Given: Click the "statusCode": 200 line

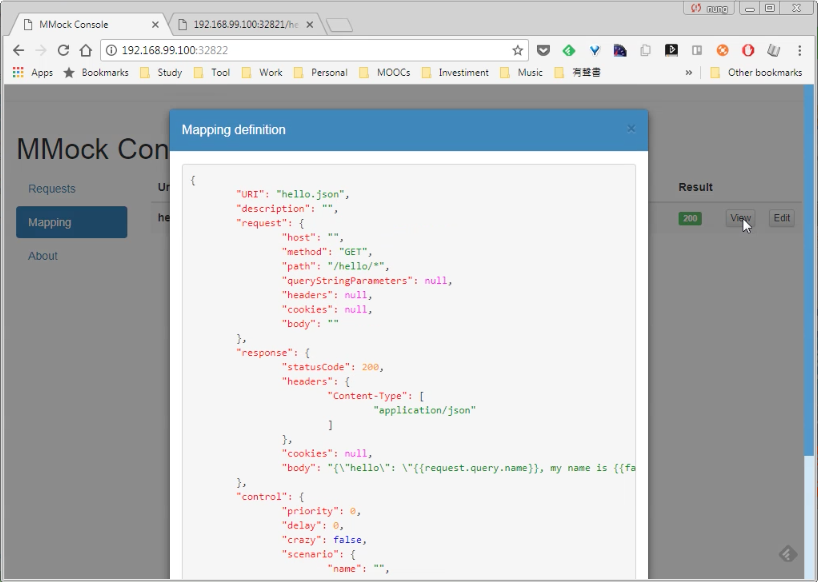Looking at the screenshot, I should click(x=333, y=367).
